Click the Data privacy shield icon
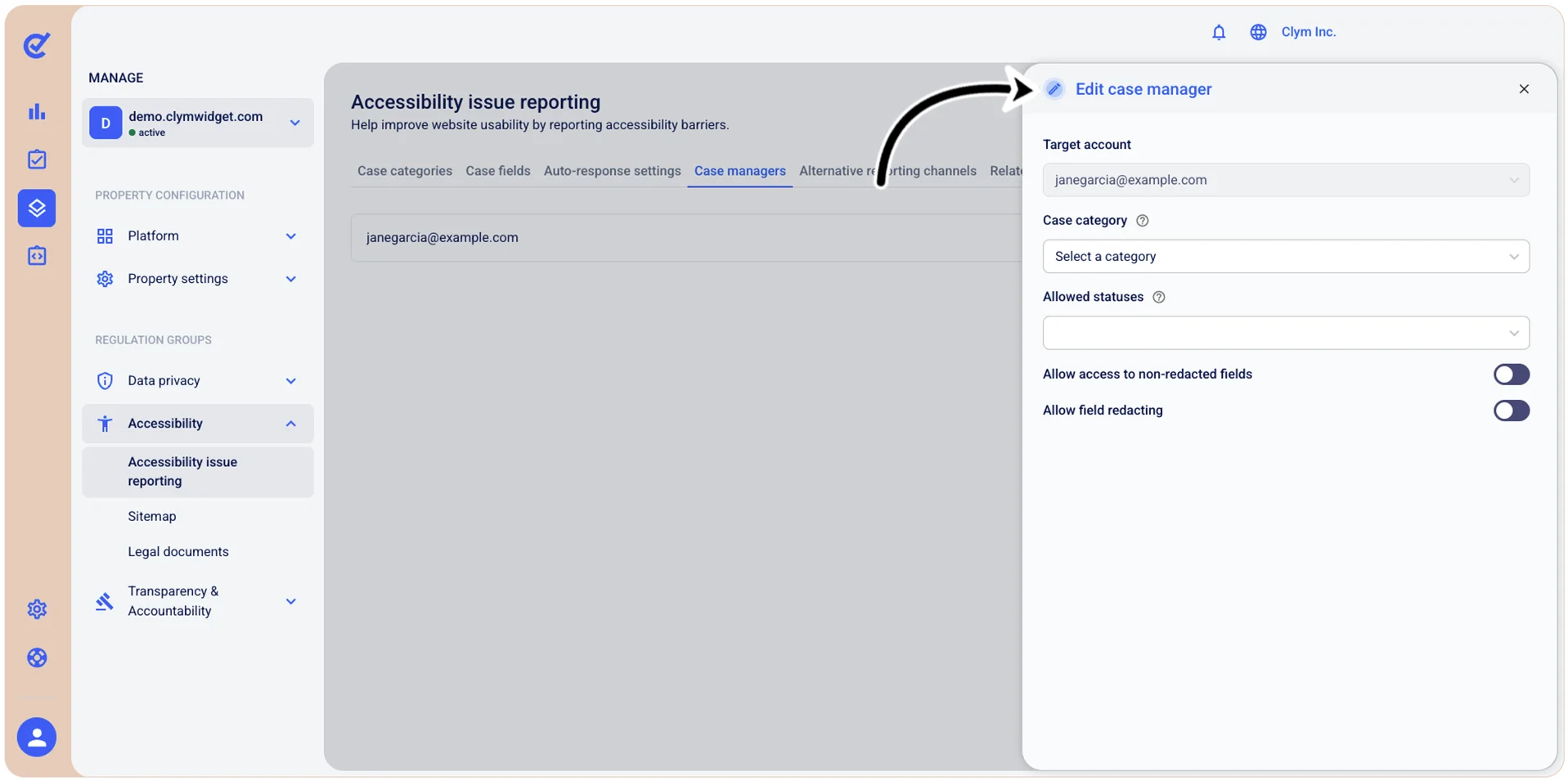 105,380
